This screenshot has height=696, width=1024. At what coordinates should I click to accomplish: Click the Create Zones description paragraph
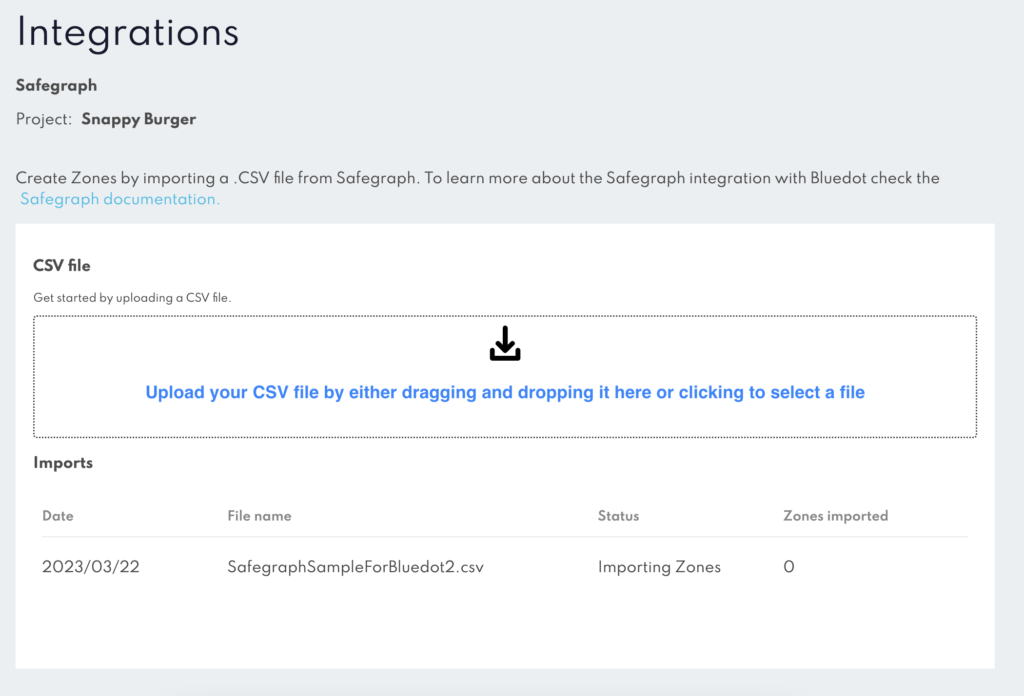[x=477, y=188]
